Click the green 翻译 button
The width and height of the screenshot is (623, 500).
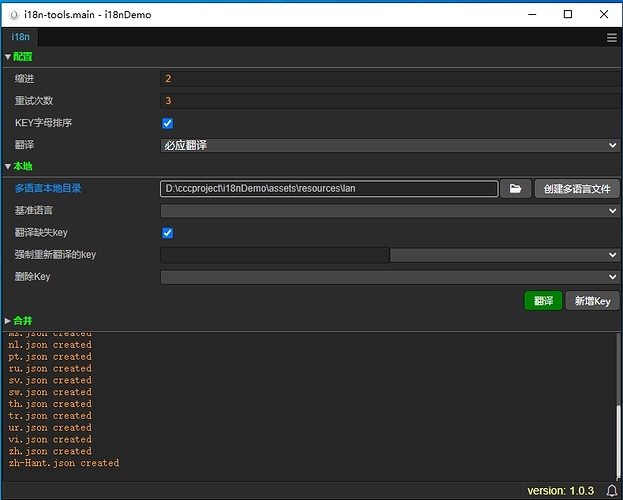point(543,300)
